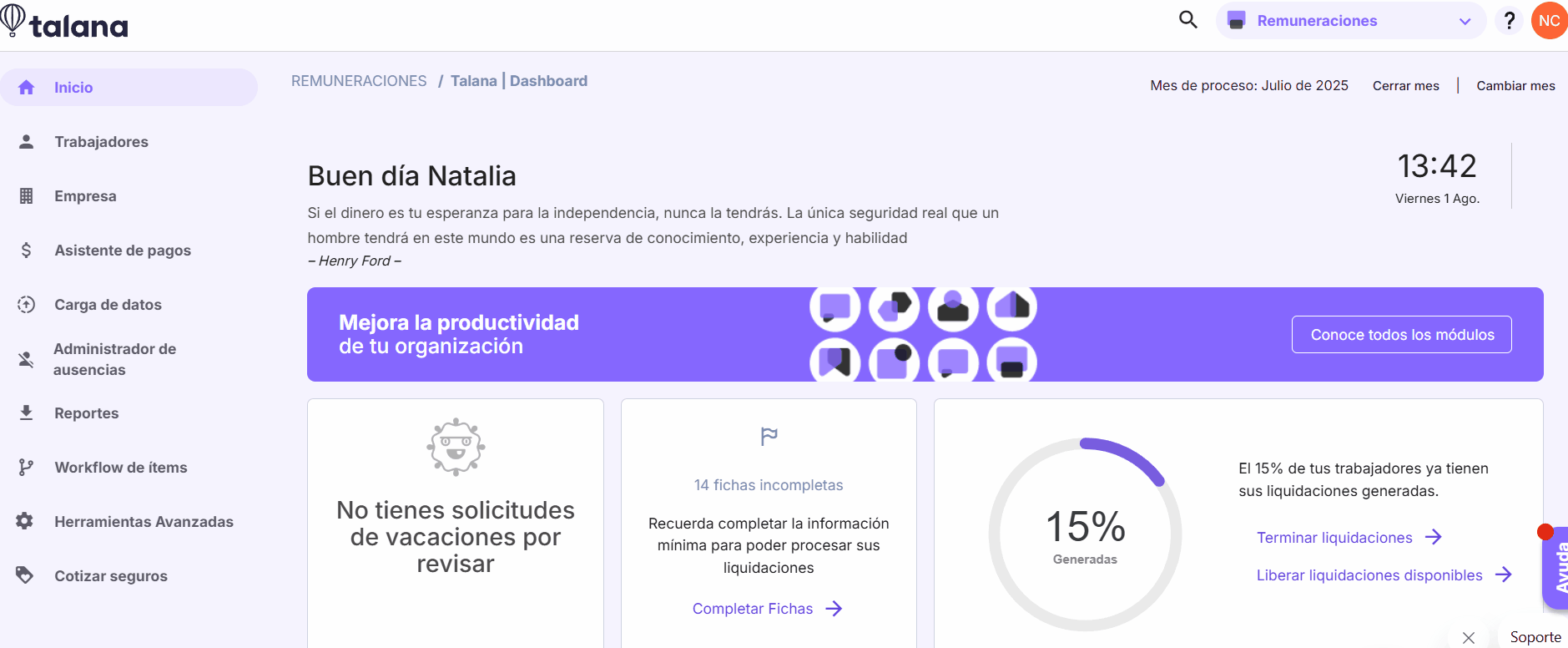Click REMUNERACIONES breadcrumb
1568x648 pixels.
point(359,81)
